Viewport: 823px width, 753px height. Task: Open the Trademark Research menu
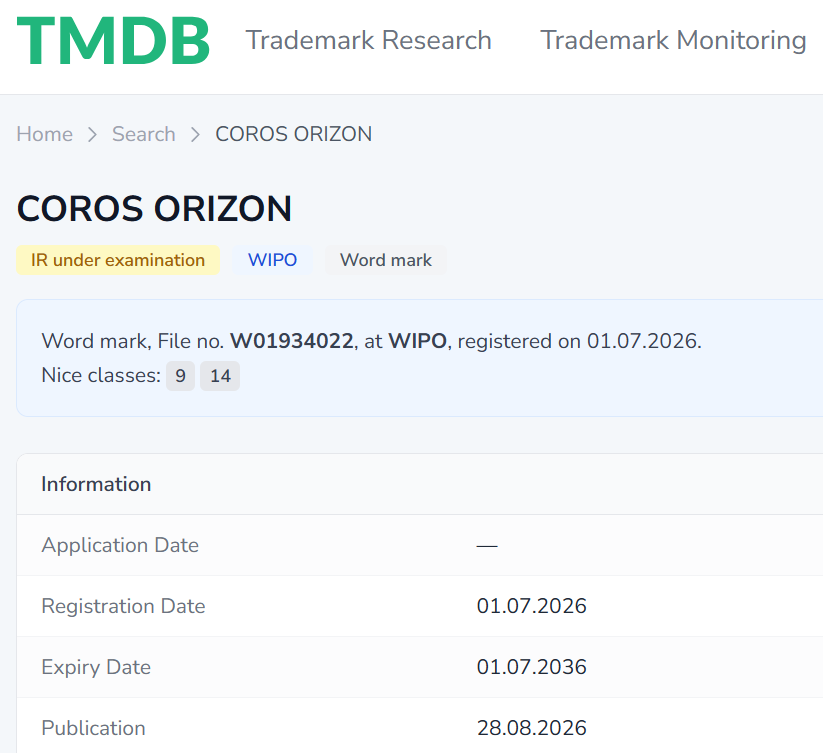(368, 40)
